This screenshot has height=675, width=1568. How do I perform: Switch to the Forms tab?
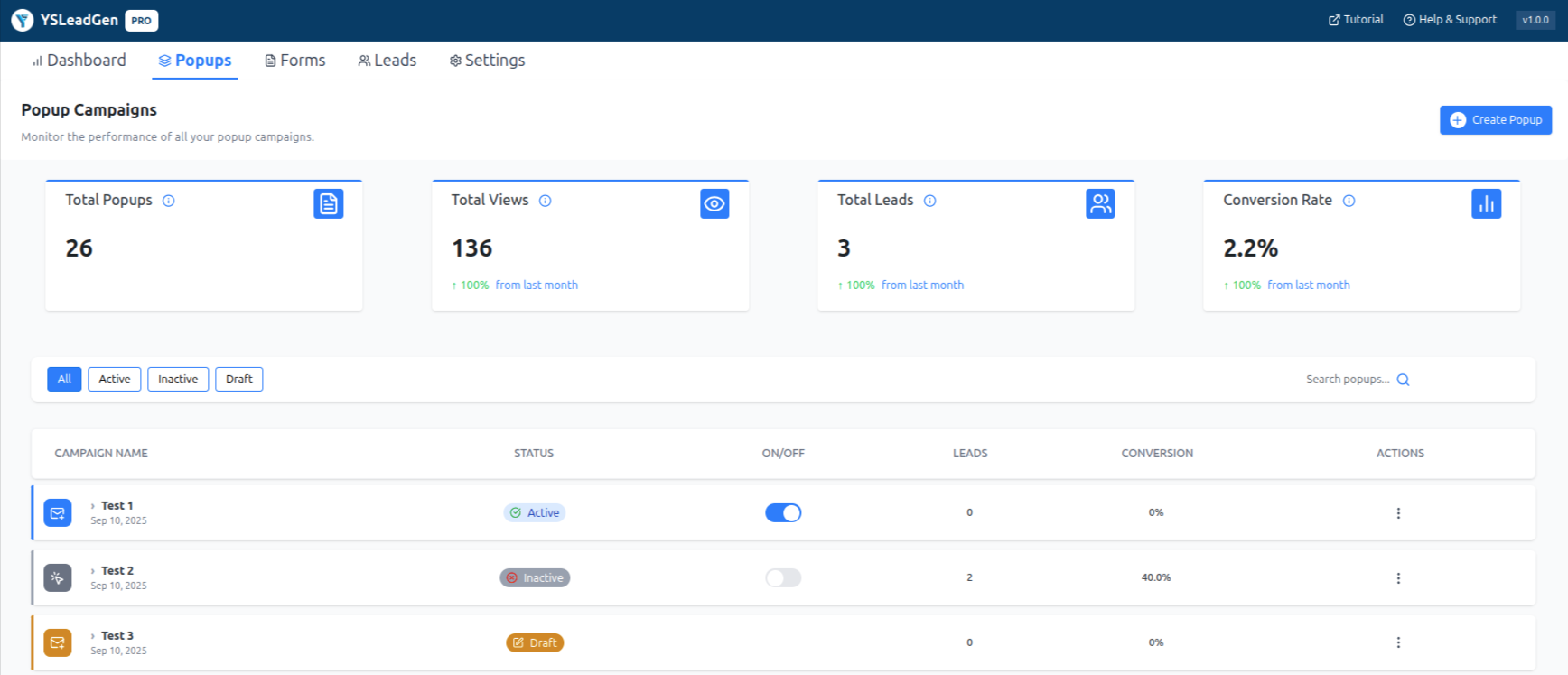pyautogui.click(x=294, y=61)
